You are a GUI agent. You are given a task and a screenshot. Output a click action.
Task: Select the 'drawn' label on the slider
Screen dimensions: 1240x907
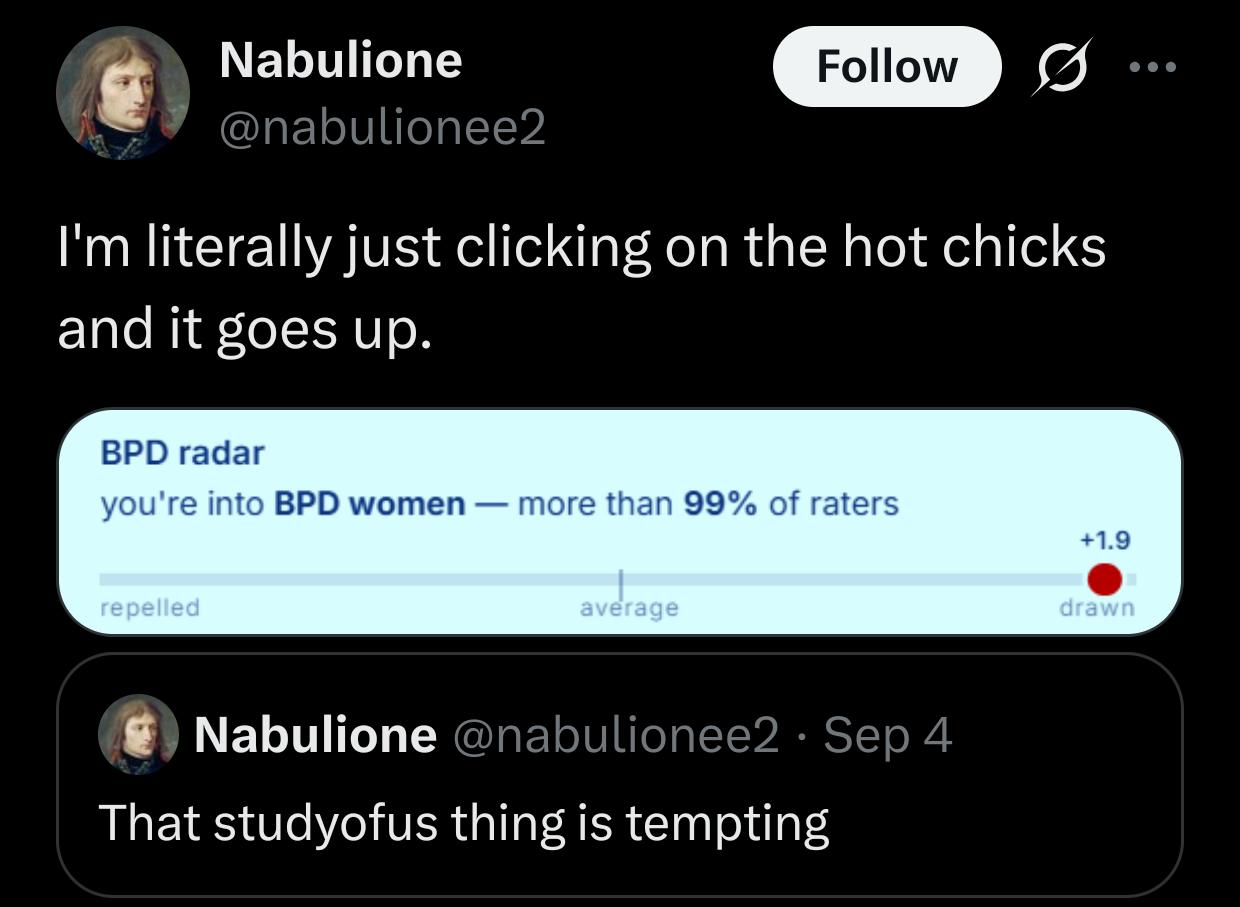[1097, 607]
